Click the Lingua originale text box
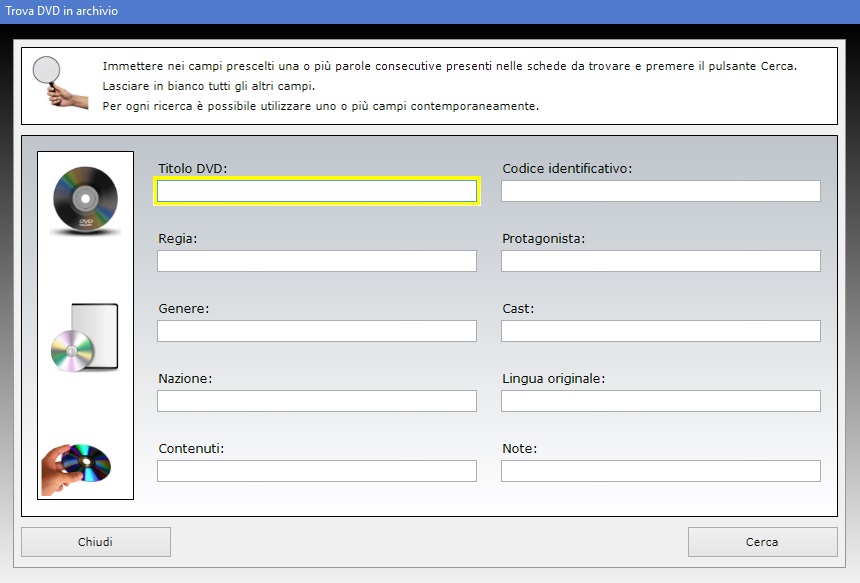The width and height of the screenshot is (860, 583). [660, 401]
